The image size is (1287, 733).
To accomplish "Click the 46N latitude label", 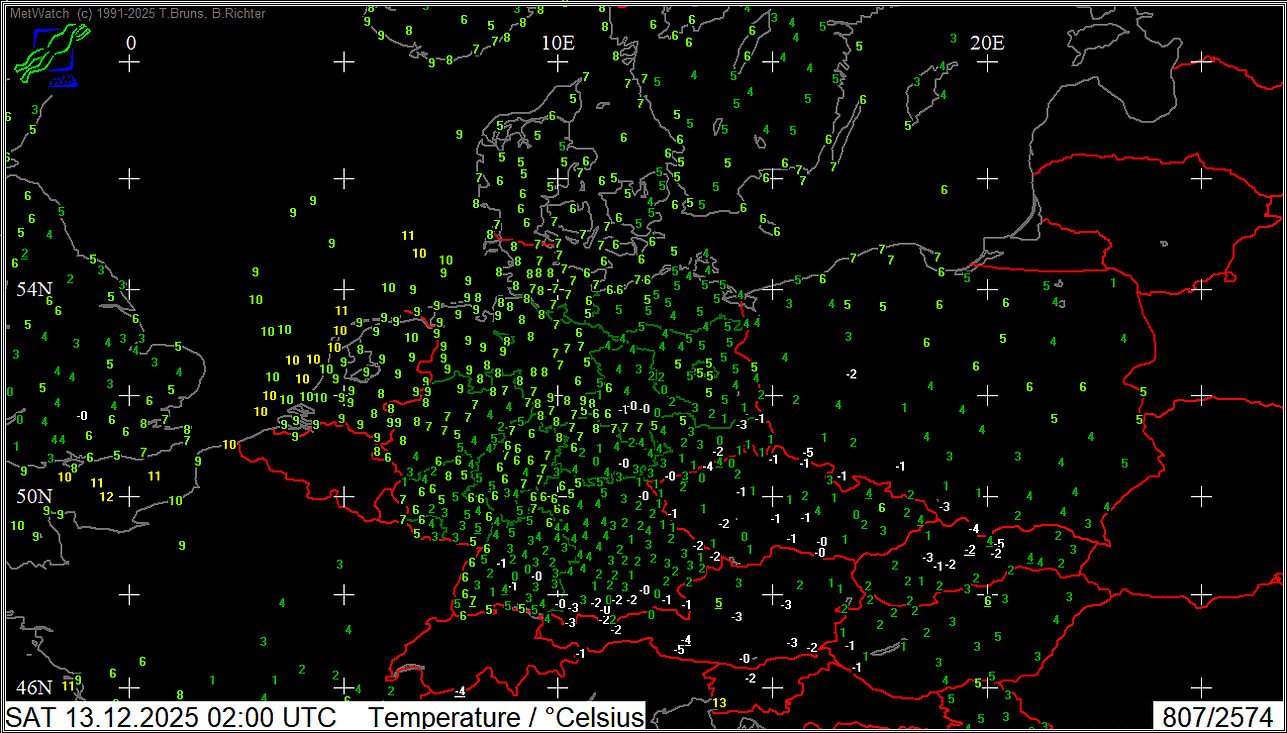I will (34, 688).
